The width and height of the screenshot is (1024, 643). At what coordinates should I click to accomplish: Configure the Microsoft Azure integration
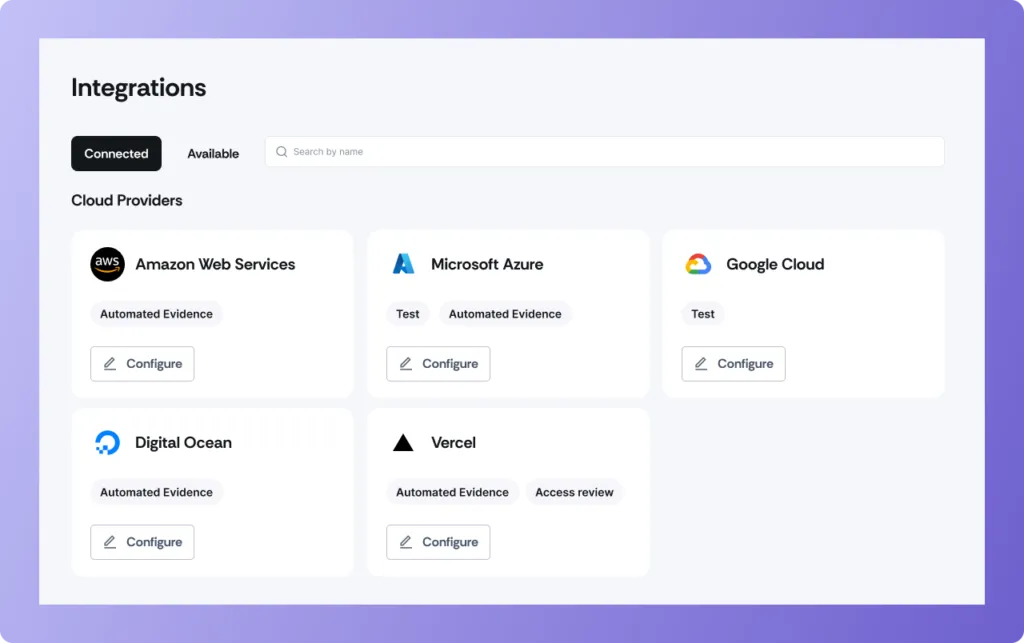438,364
